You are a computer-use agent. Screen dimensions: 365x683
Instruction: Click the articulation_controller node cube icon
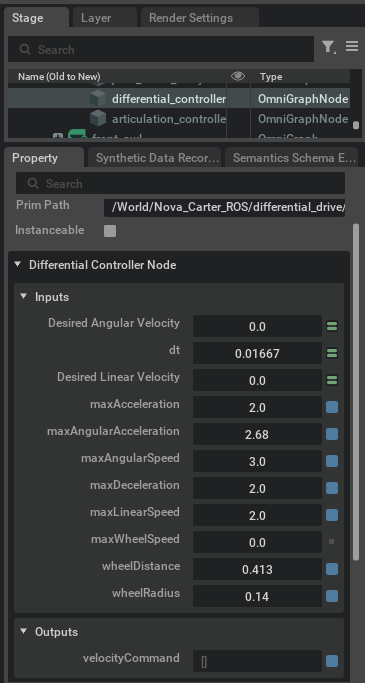click(98, 118)
